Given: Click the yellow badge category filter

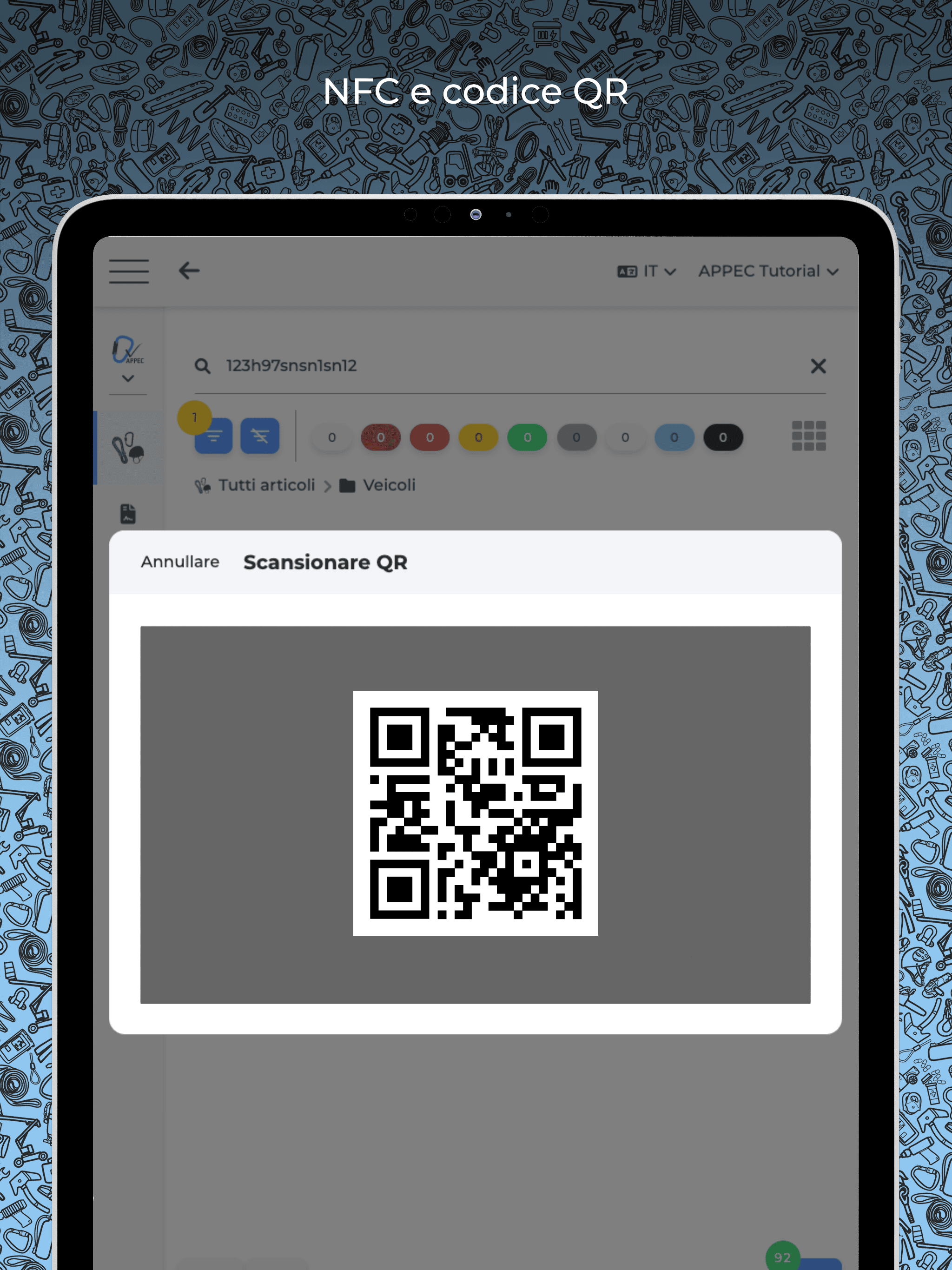Looking at the screenshot, I should tap(477, 437).
